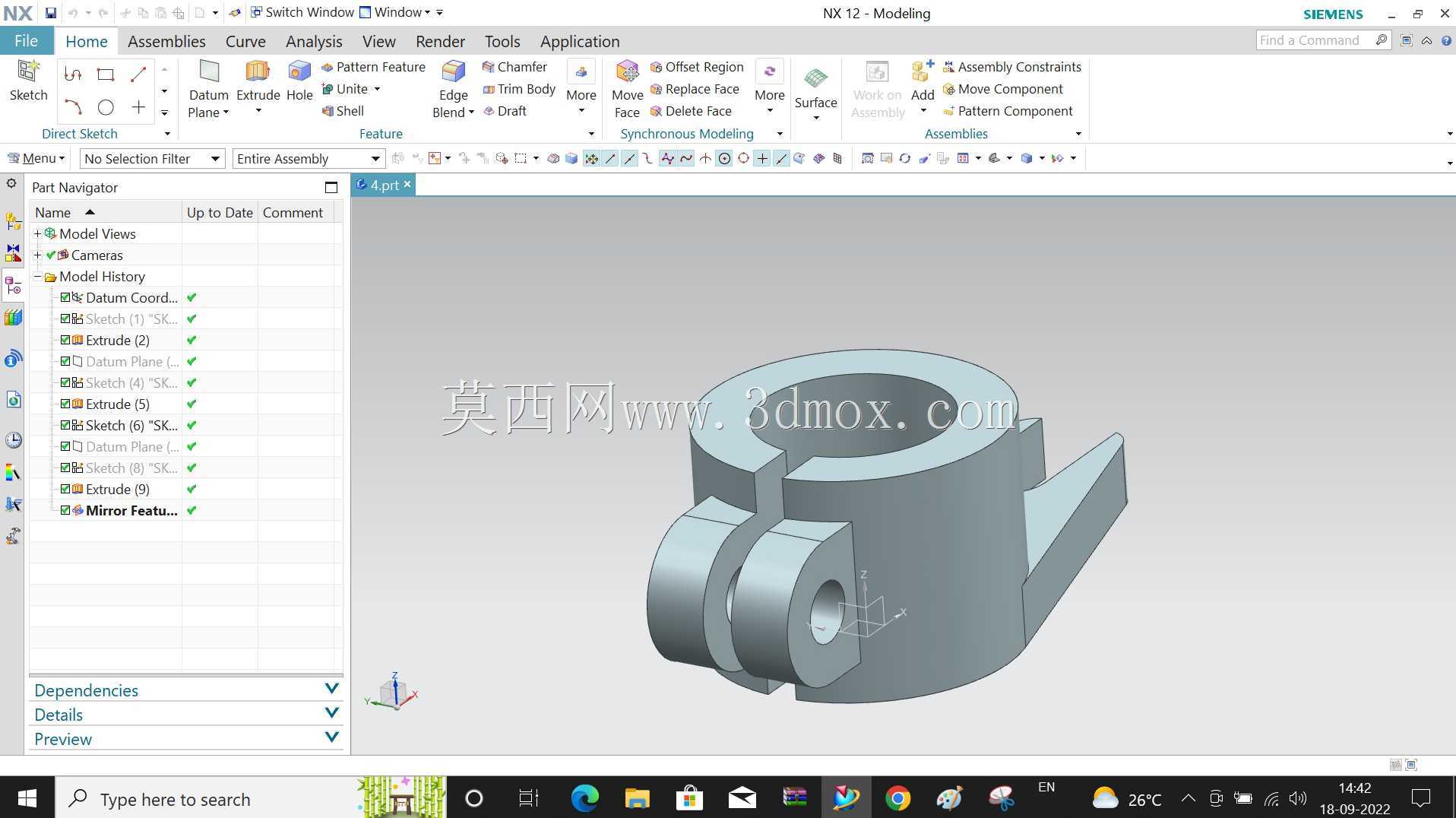
Task: Switch to the Analysis ribbon tab
Action: tap(314, 41)
